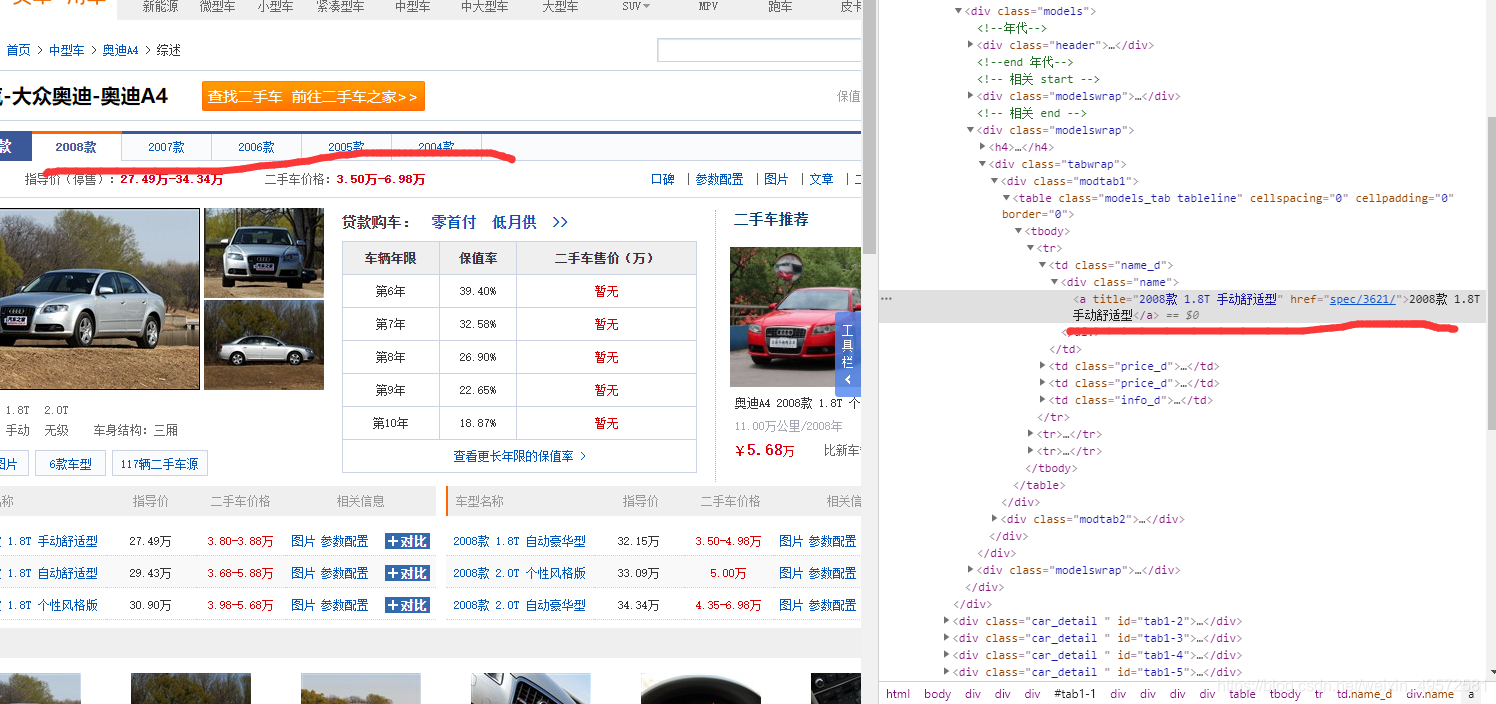This screenshot has width=1496, height=704.
Task: Open the 跑车 category tab
Action: click(780, 7)
